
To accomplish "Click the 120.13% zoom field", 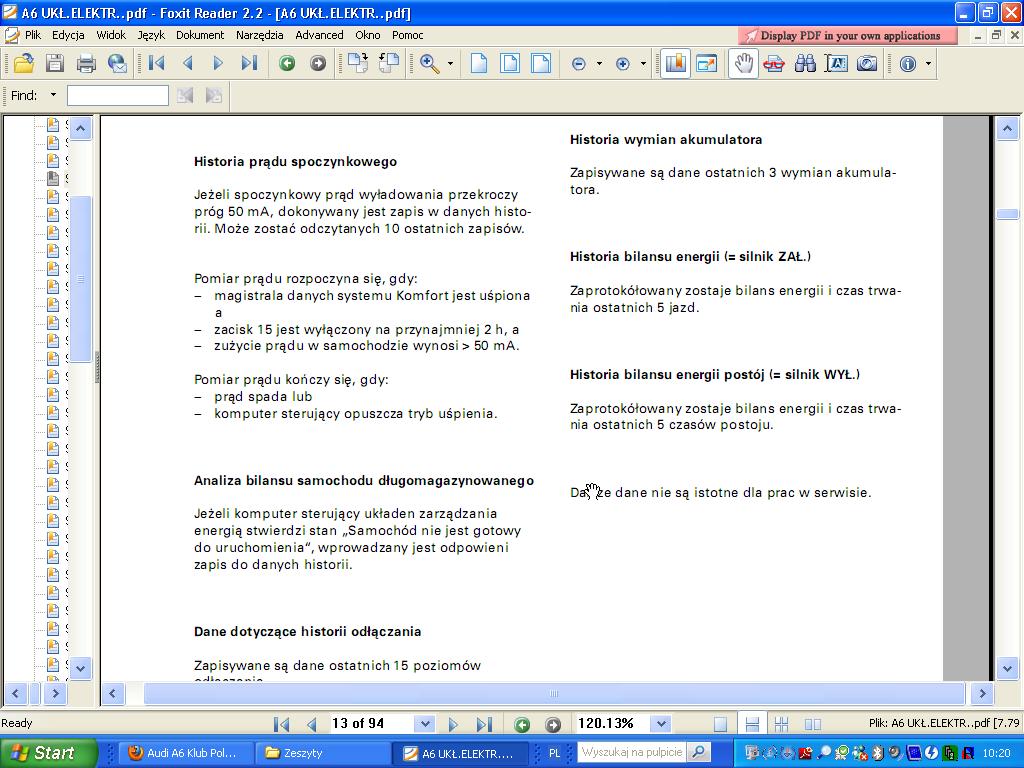I will tap(614, 724).
